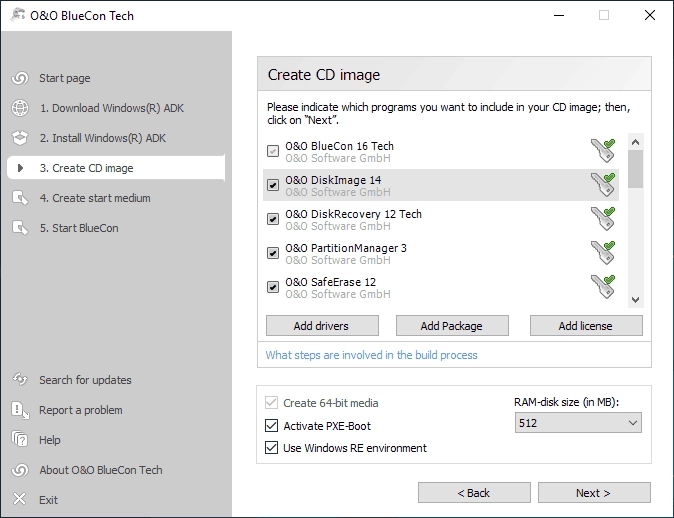Click the Add license button

[586, 326]
